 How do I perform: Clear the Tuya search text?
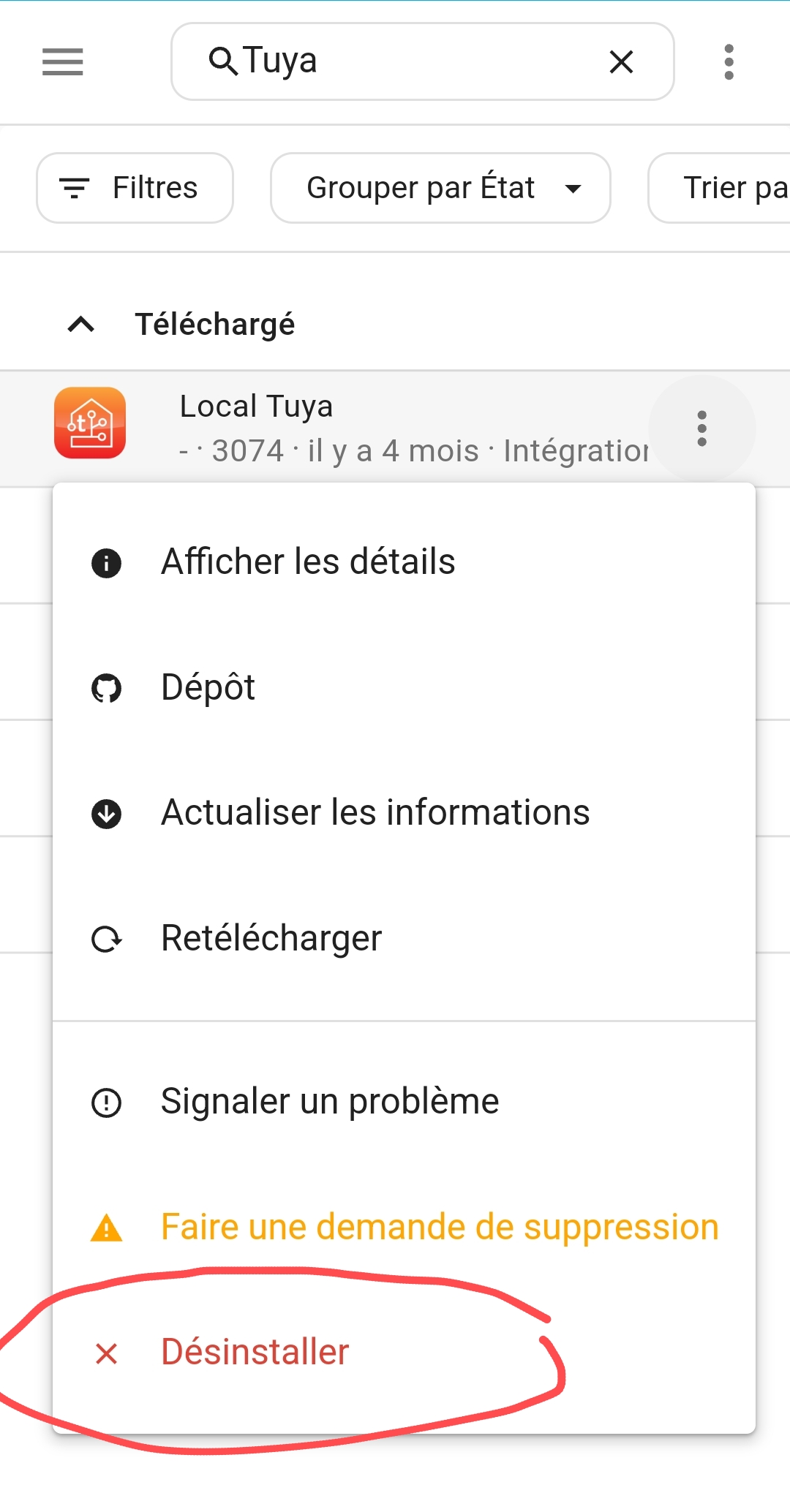point(621,62)
